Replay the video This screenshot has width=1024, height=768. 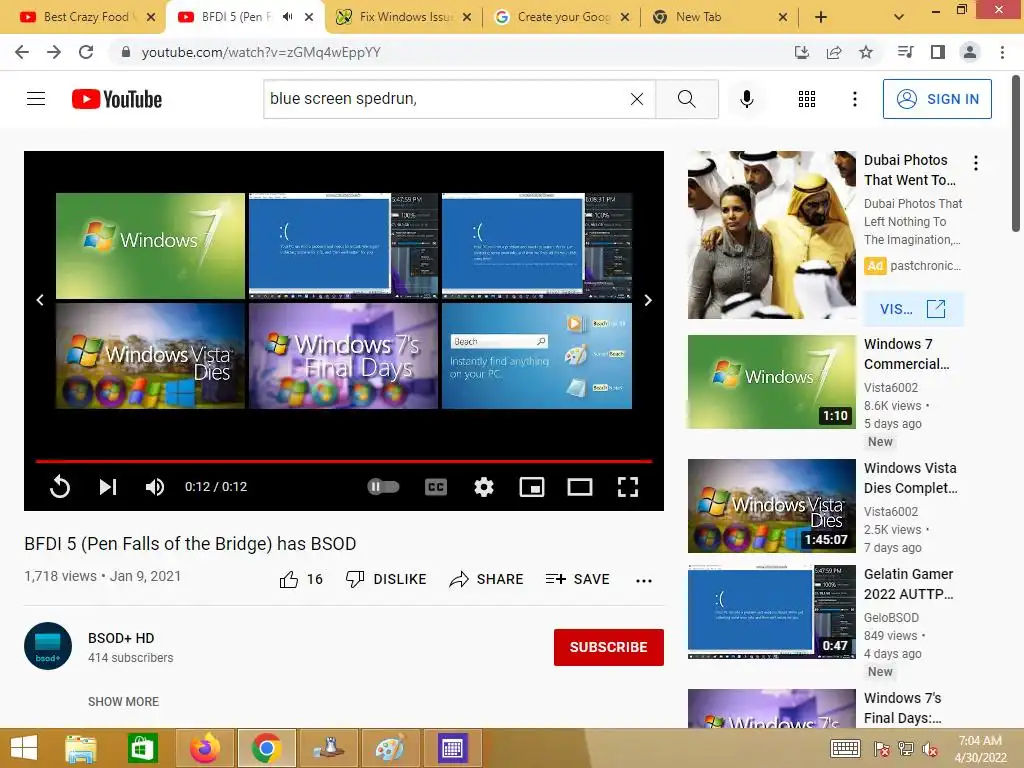59,487
